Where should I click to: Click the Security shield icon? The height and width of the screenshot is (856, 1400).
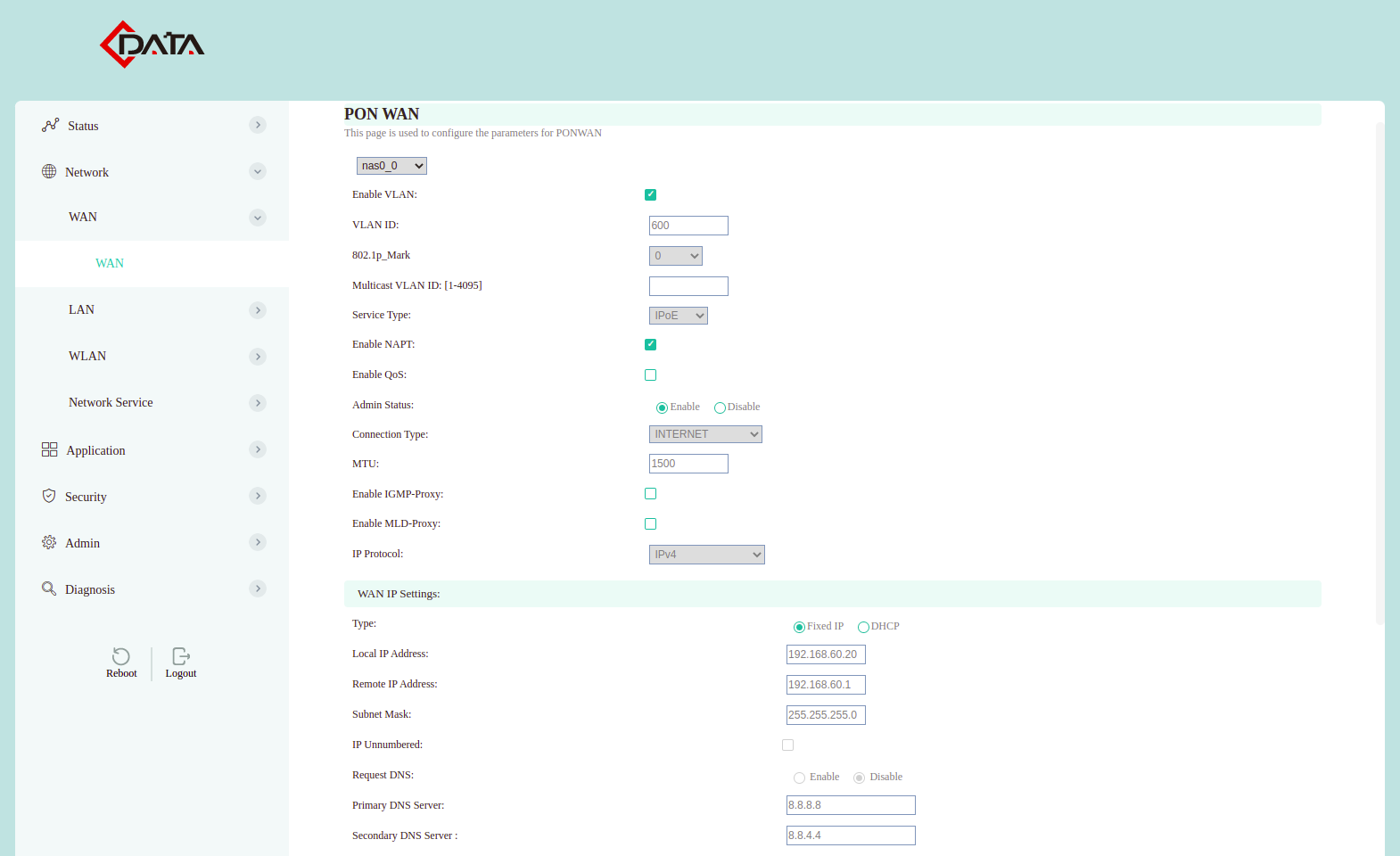tap(49, 496)
